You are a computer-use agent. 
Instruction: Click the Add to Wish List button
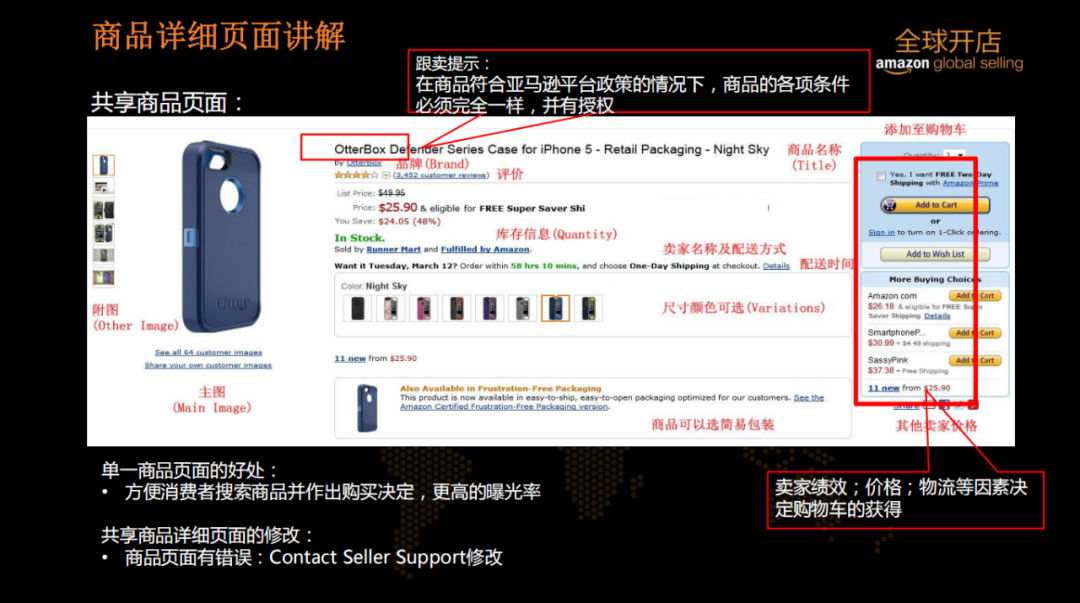point(935,254)
